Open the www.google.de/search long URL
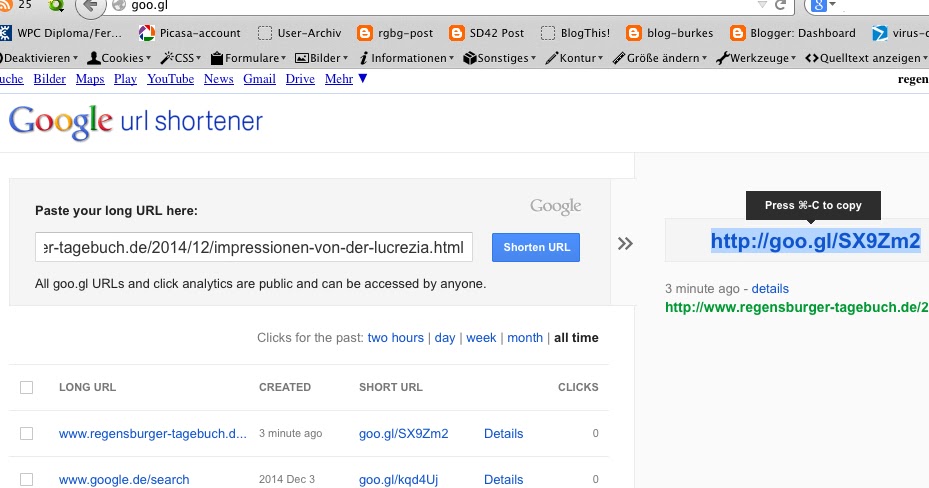929x488 pixels. pyautogui.click(x=124, y=480)
